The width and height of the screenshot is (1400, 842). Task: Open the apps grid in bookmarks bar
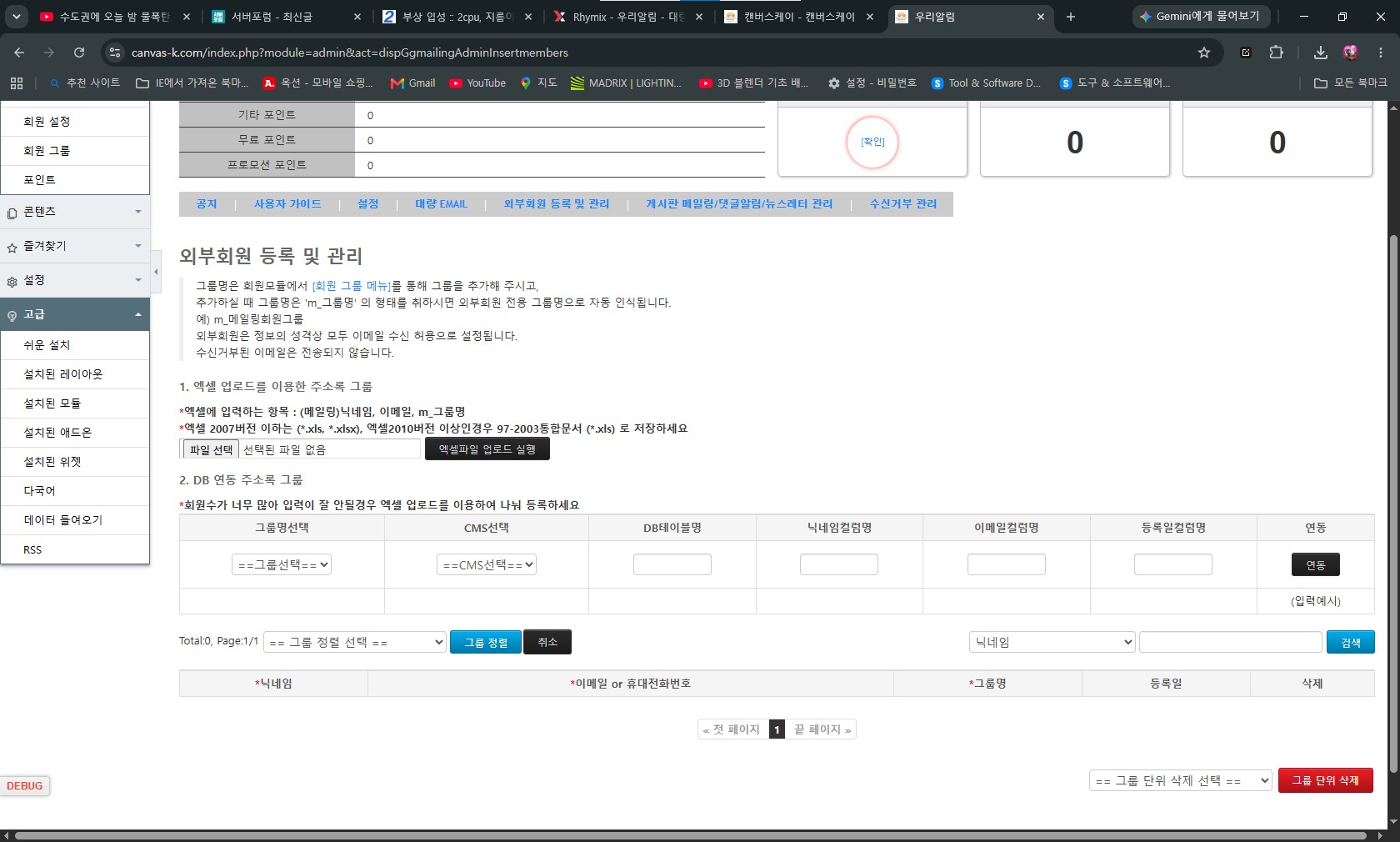[17, 83]
